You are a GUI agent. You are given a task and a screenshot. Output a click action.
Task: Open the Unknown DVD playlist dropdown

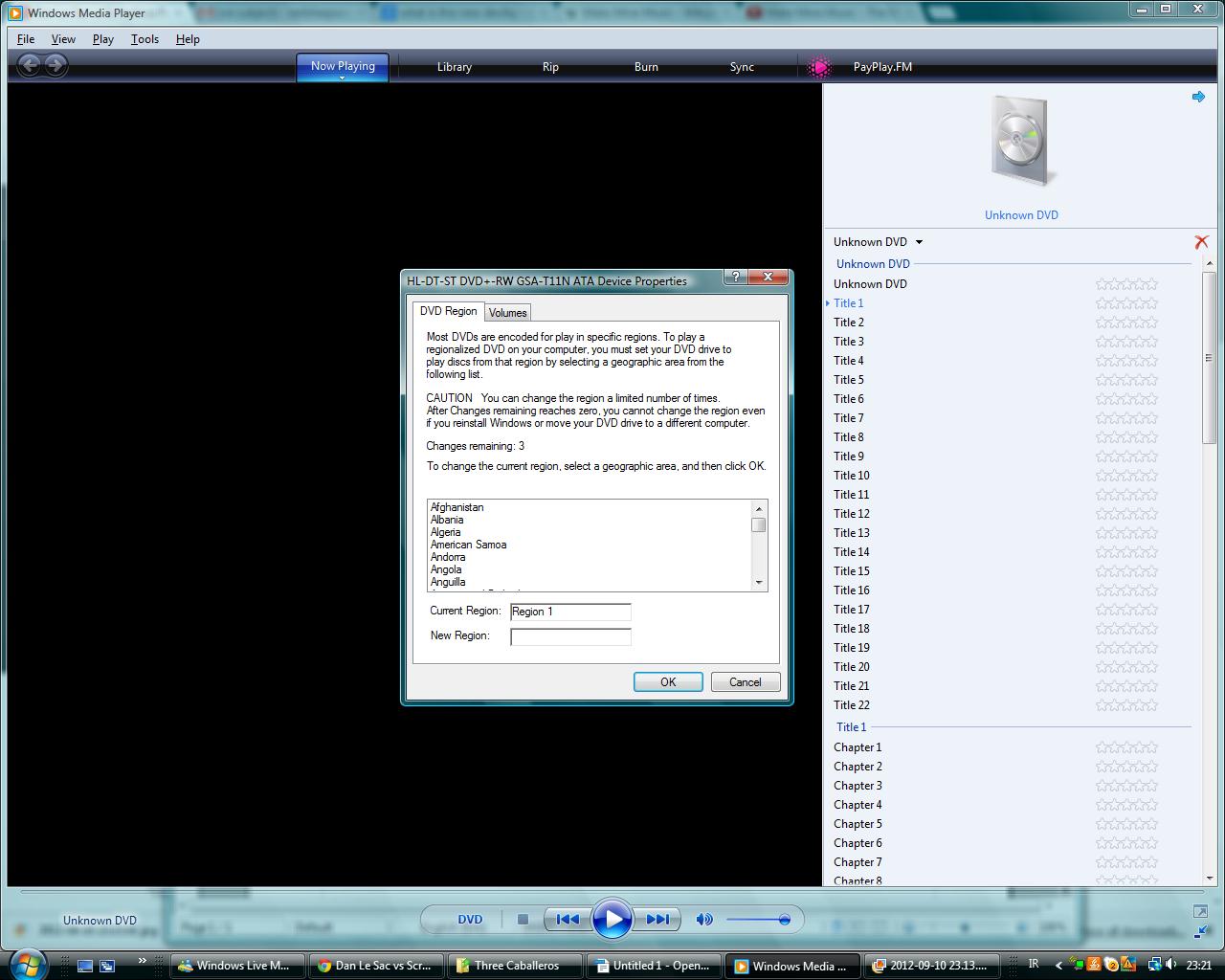[919, 242]
